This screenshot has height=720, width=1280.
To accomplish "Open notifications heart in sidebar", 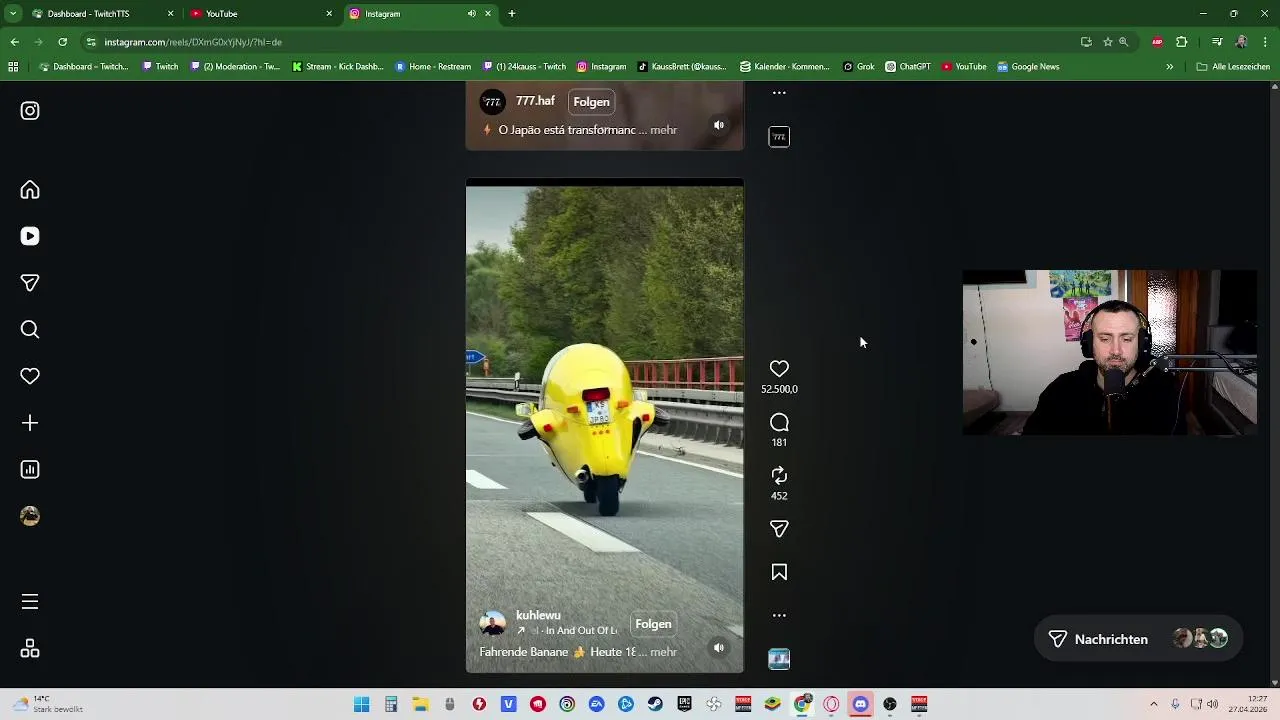I will pyautogui.click(x=30, y=376).
